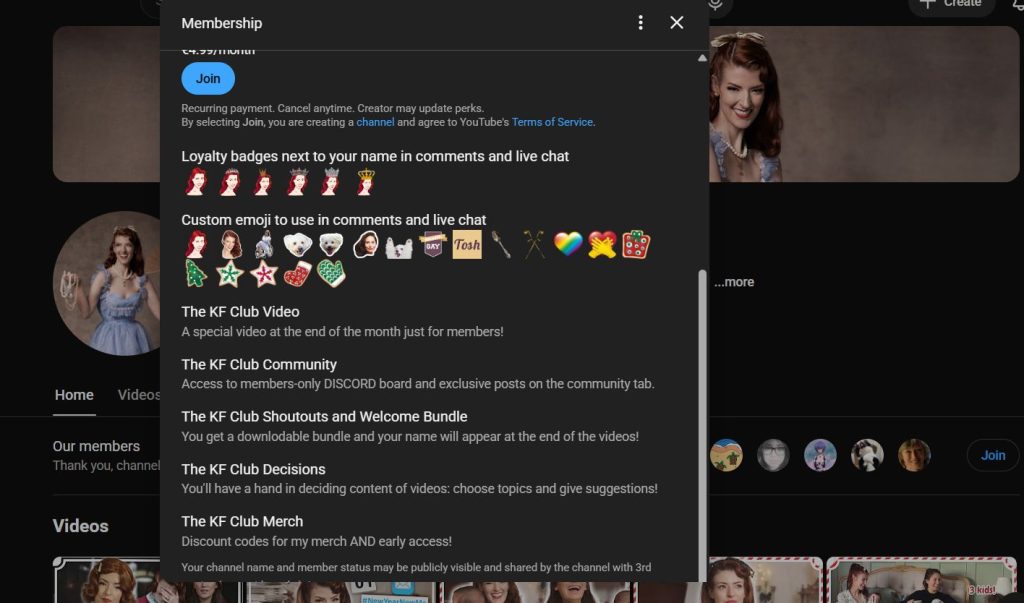Click the Membership dialog scrollbar thumb
This screenshot has width=1024, height=603.
702,425
